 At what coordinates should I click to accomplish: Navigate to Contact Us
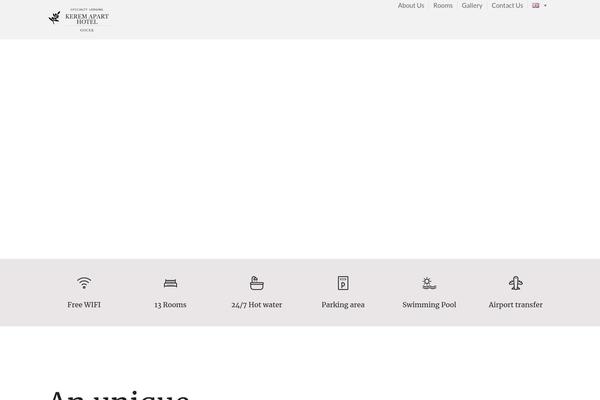click(507, 5)
